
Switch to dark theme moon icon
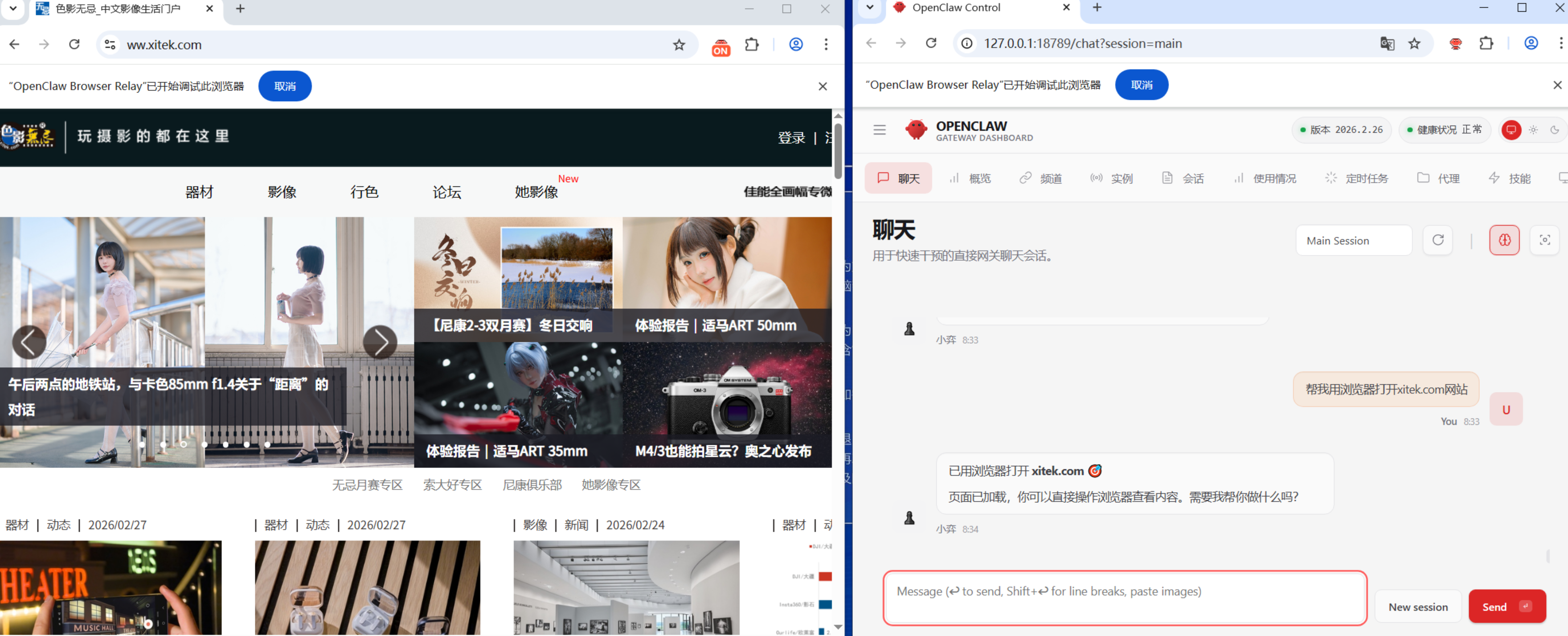coord(1555,130)
